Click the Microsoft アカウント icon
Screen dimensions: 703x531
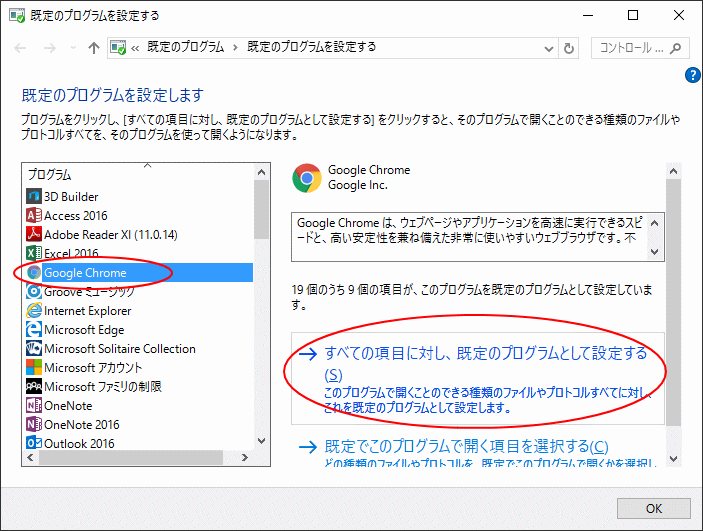pos(34,367)
